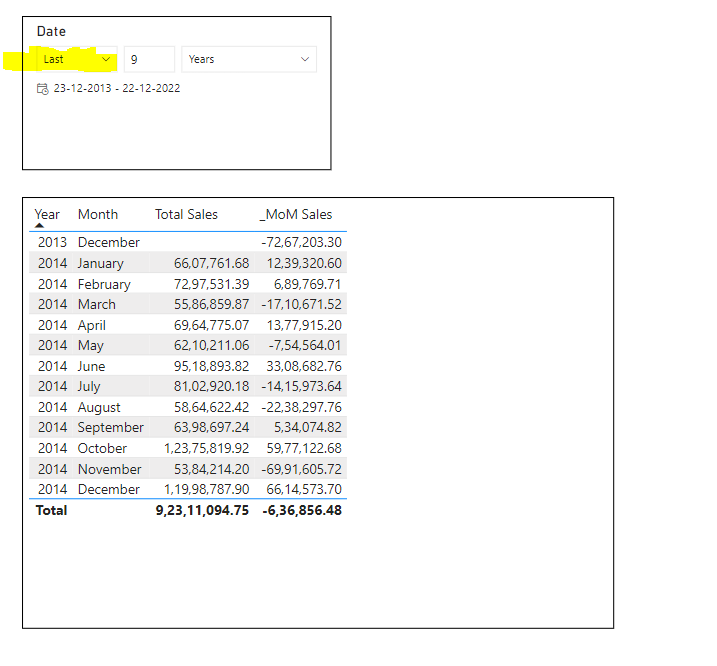The width and height of the screenshot is (717, 666).
Task: Select the August month cell
Action: (99, 408)
